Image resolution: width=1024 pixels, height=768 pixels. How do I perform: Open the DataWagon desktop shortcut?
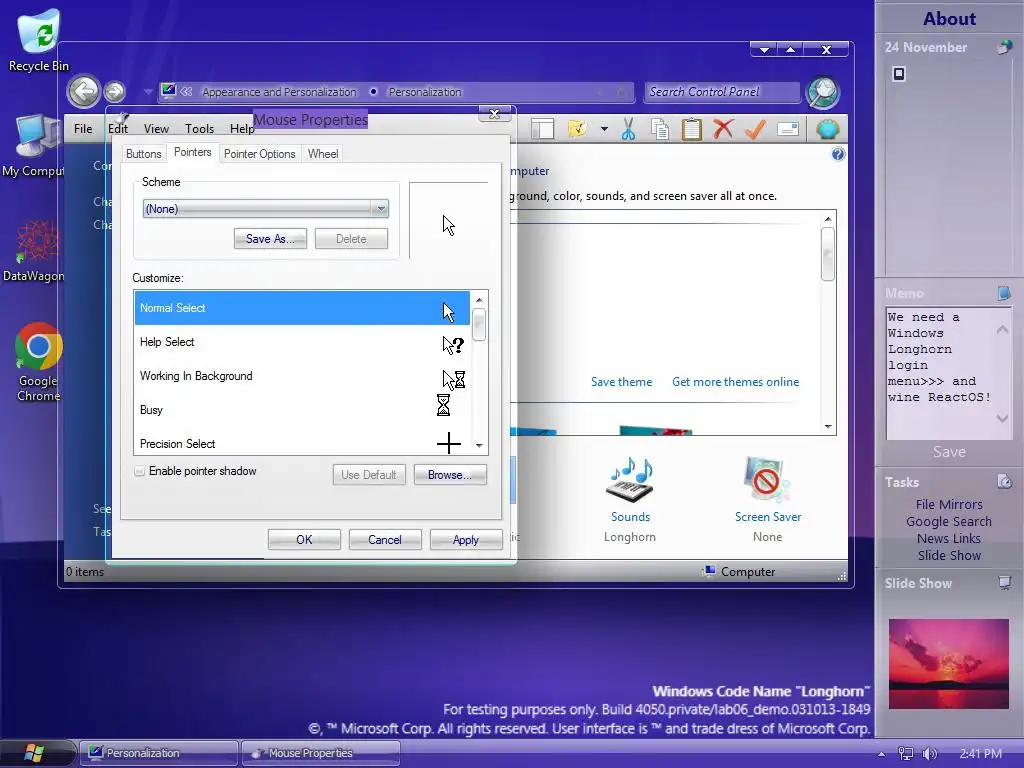click(35, 251)
